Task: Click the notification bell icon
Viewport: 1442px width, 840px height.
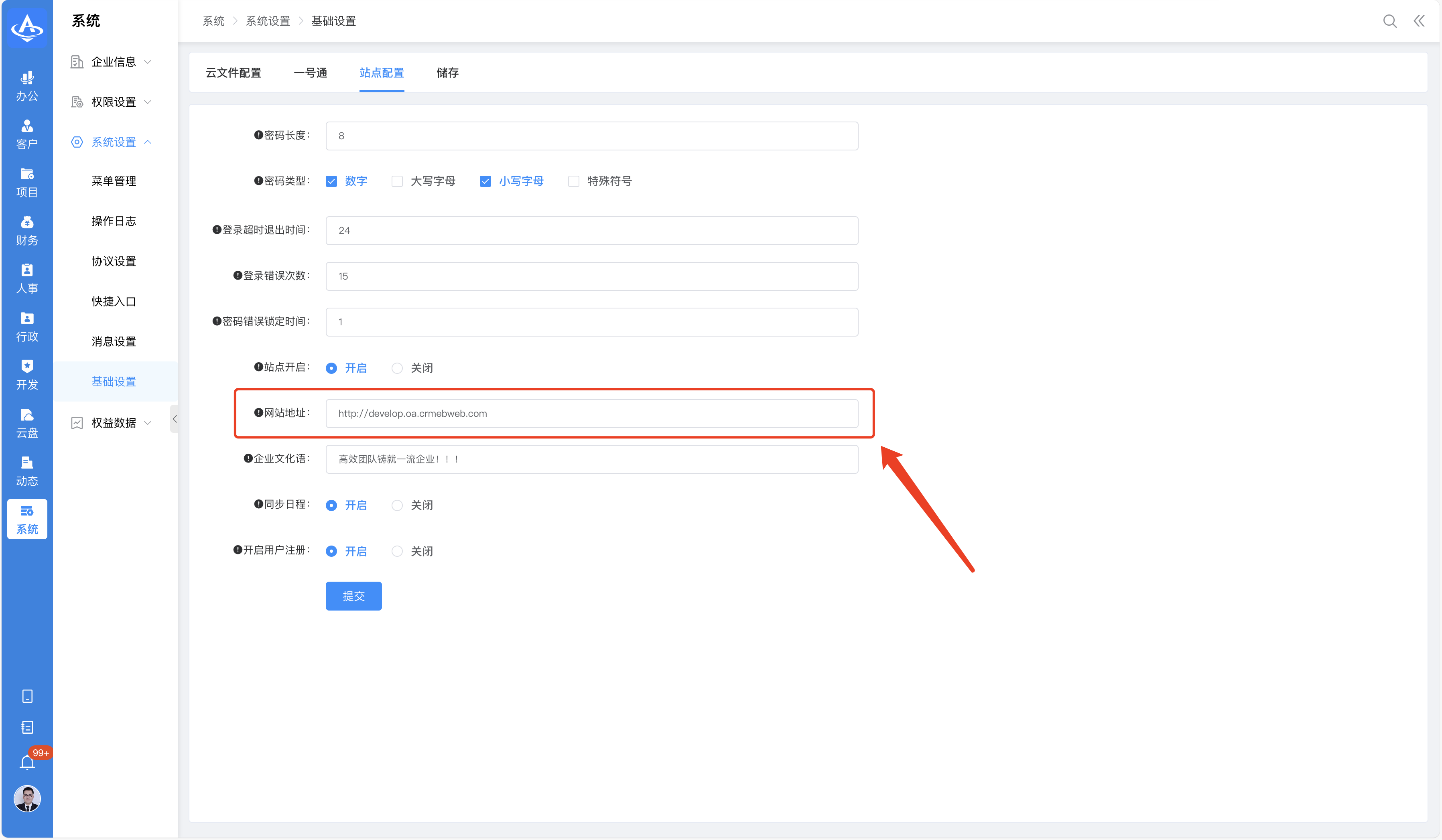Action: coord(27,762)
